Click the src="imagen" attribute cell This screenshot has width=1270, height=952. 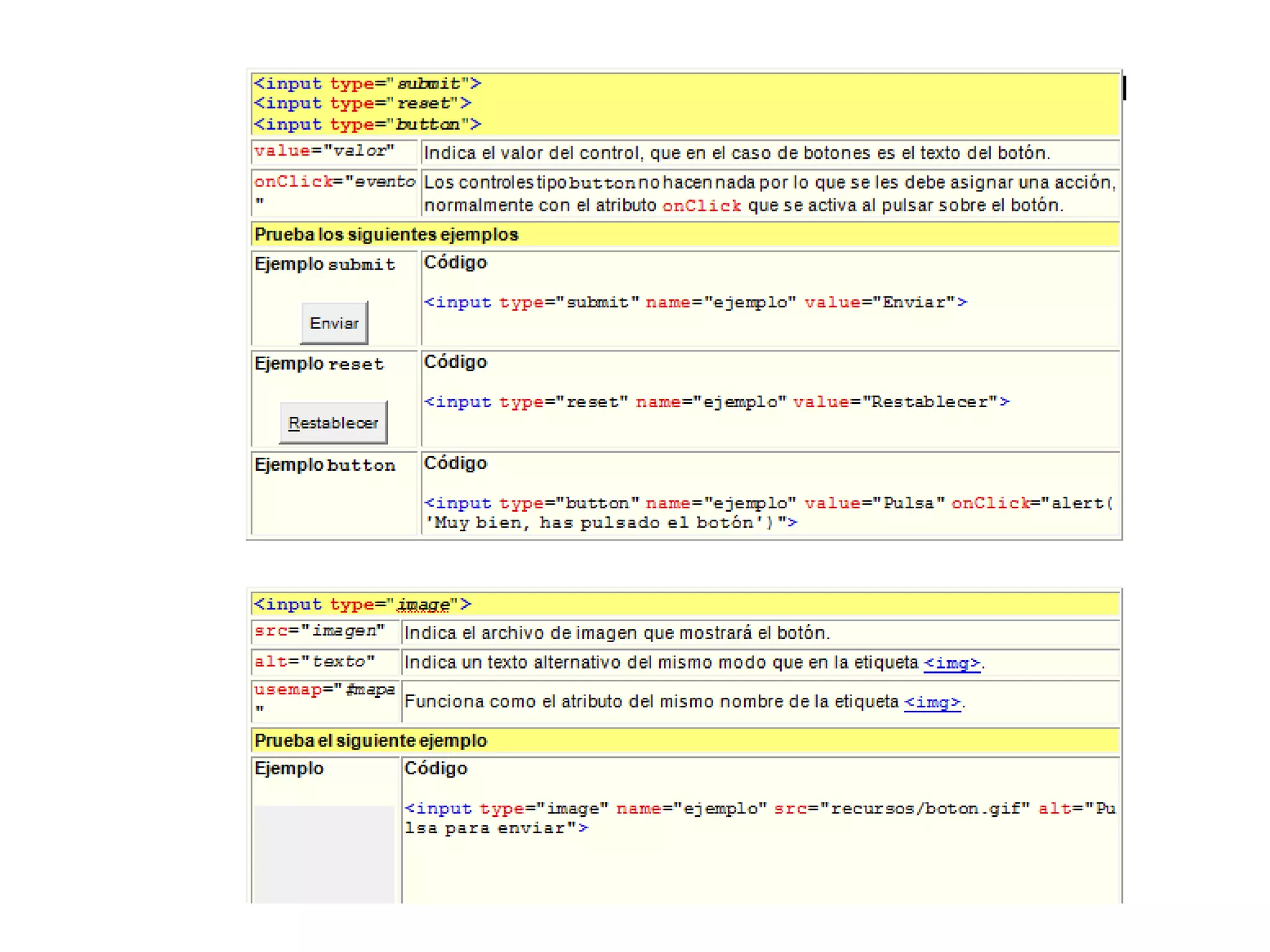[x=319, y=631]
